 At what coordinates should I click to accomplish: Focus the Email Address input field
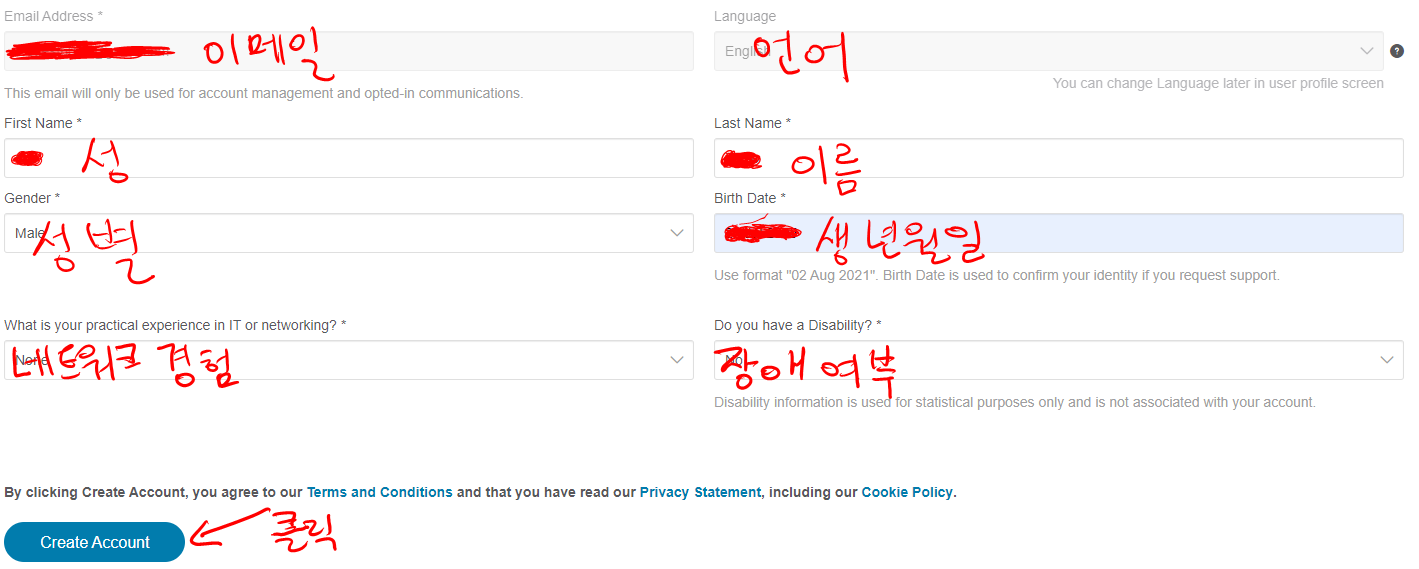coord(349,51)
